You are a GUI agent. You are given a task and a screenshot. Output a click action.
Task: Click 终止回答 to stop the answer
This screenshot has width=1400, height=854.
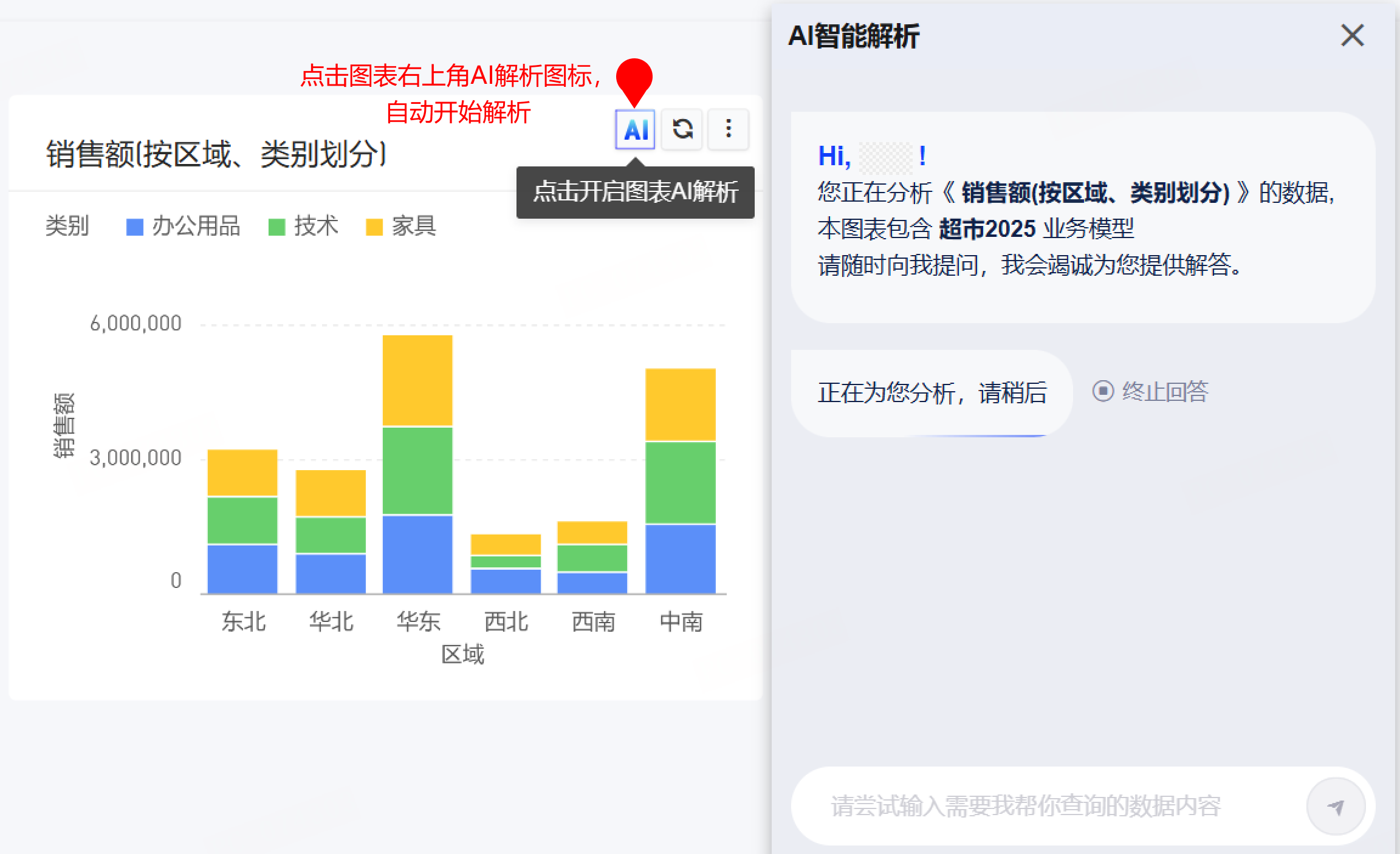(x=1165, y=391)
